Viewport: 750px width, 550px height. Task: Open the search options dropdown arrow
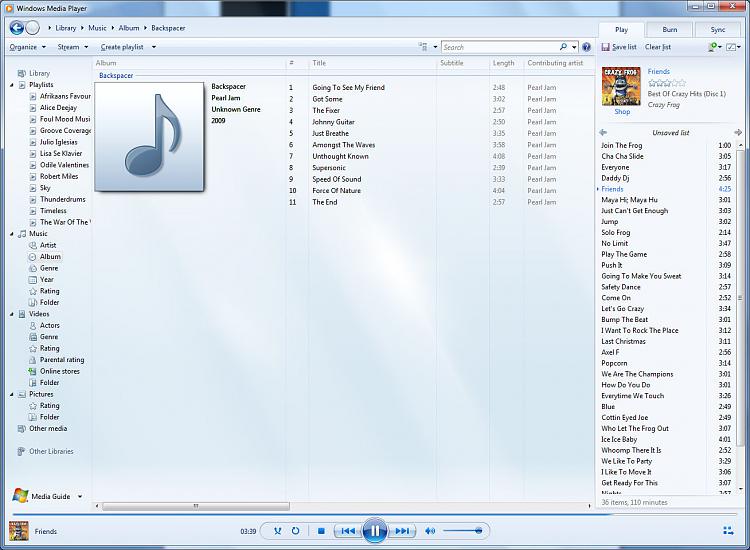574,47
